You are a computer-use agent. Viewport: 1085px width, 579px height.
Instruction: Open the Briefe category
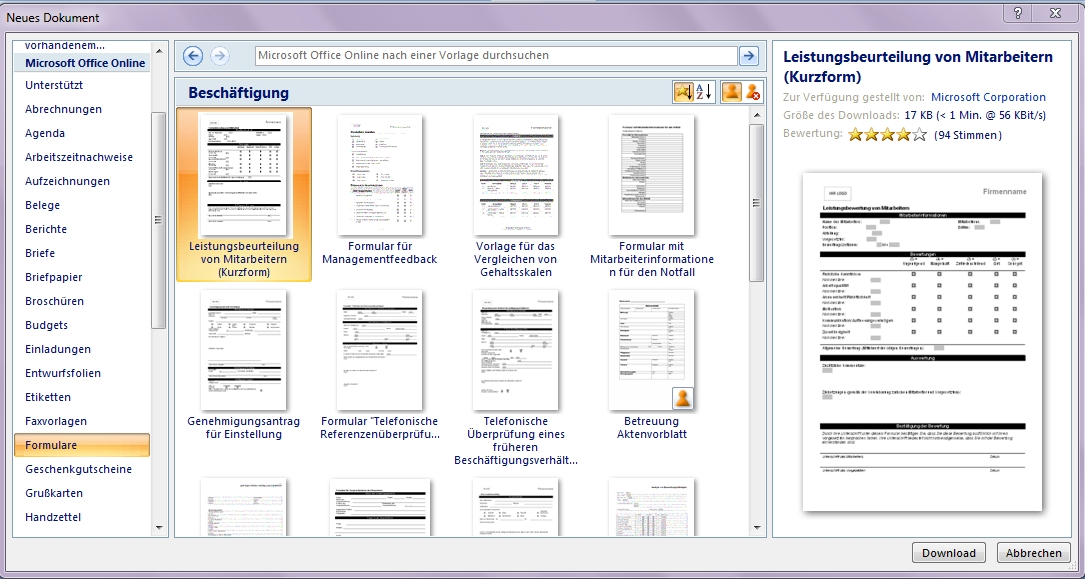(x=40, y=253)
